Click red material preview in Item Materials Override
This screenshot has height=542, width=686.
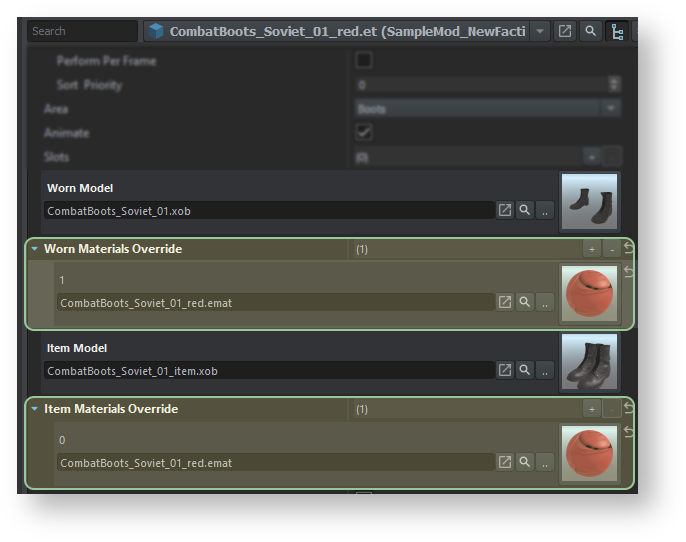click(x=589, y=453)
